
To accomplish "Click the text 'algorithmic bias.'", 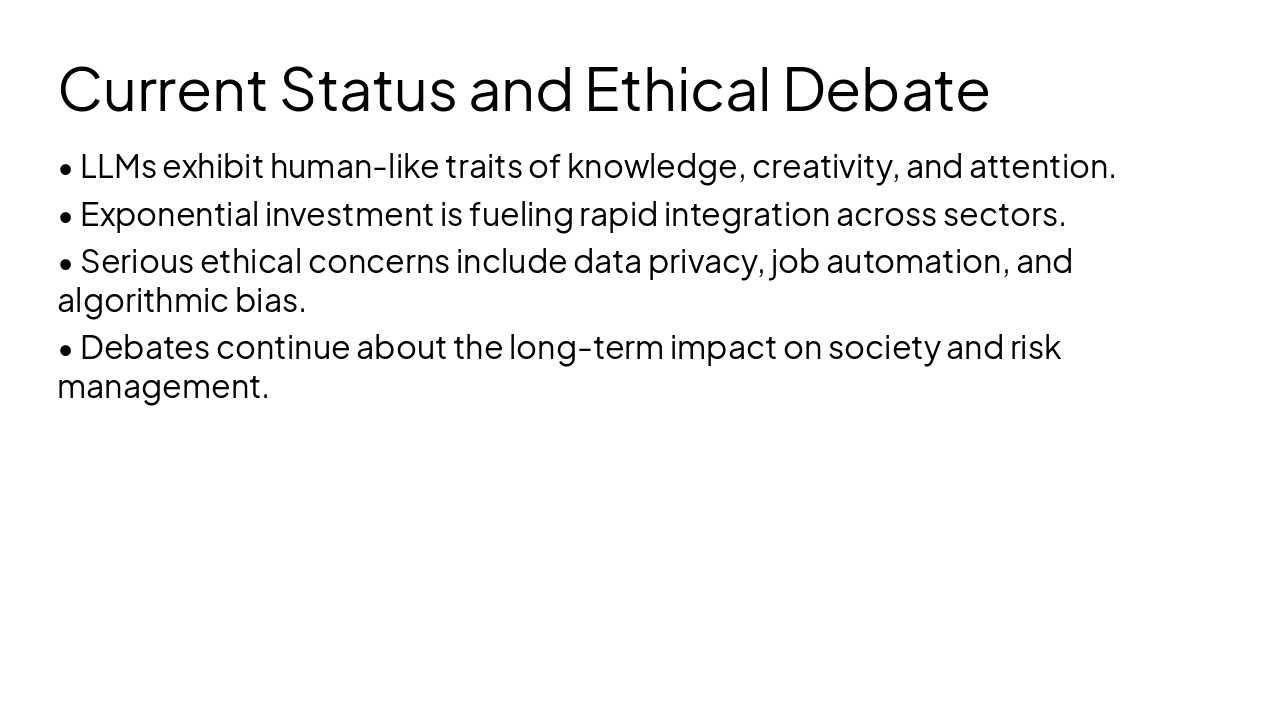I will click(x=182, y=300).
